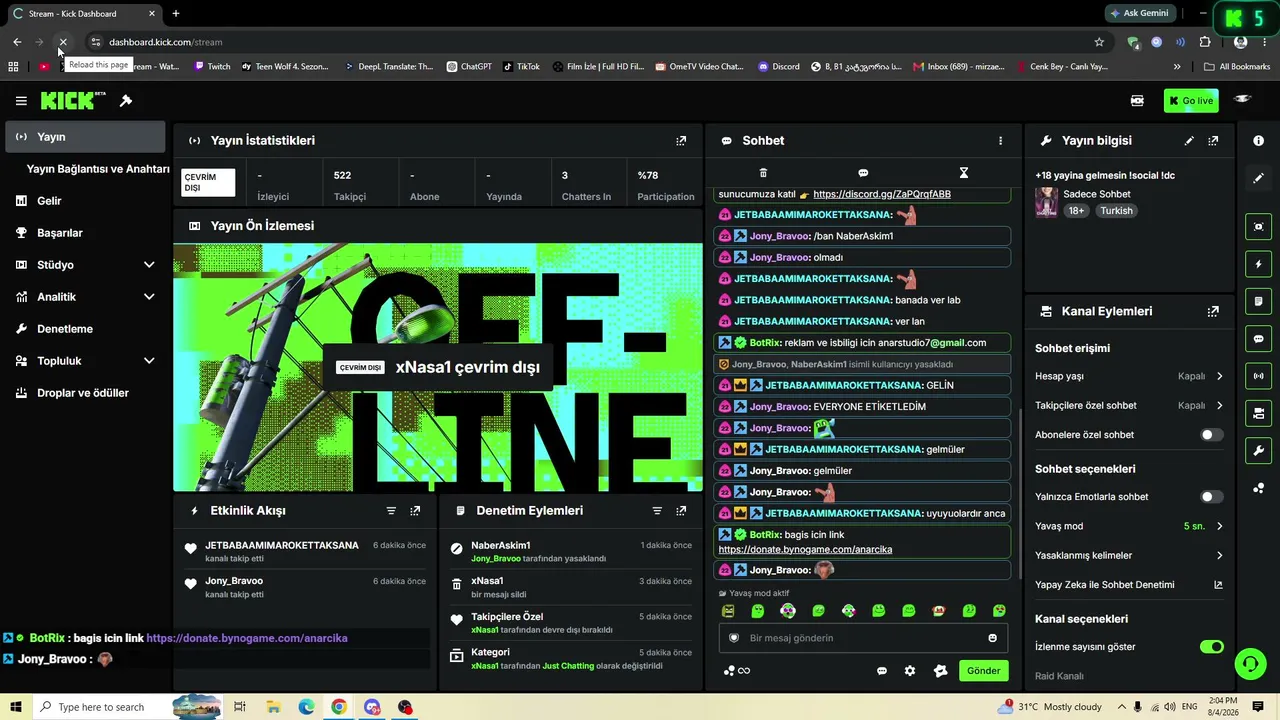1280x720 pixels.
Task: Click the Windows Start button
Action: (x=17, y=707)
